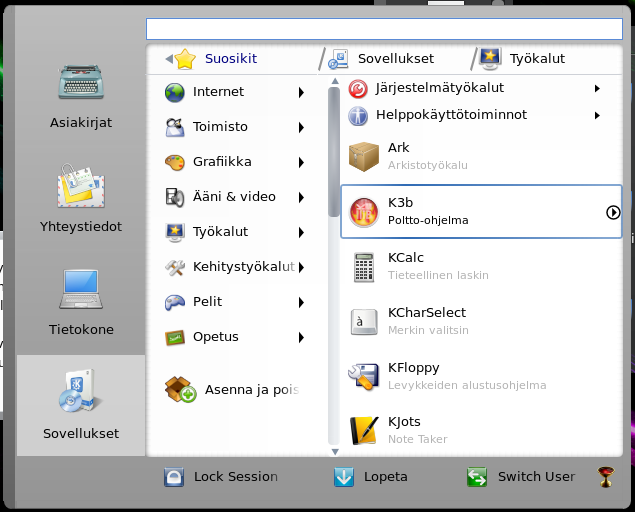635x512 pixels.
Task: Click the Lopeta blue down-arrow icon
Action: point(344,477)
